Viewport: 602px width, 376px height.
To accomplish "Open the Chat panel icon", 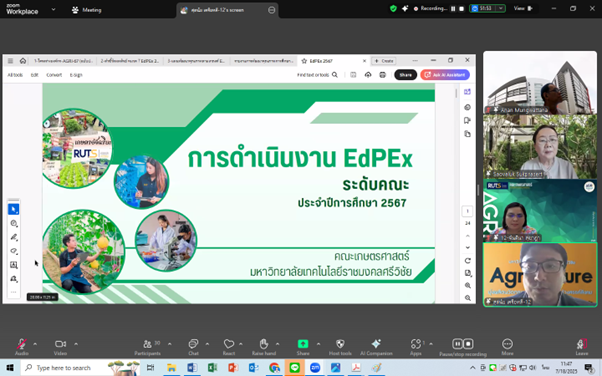I will (194, 343).
